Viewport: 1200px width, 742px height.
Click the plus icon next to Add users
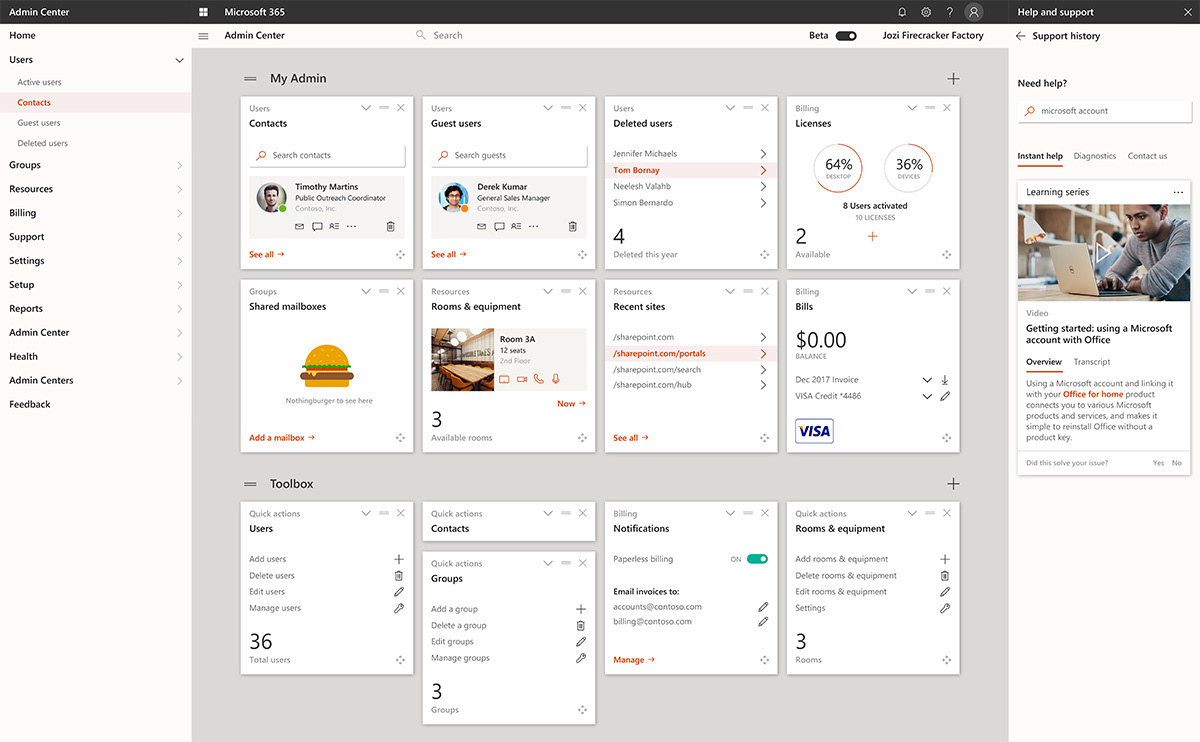click(399, 559)
